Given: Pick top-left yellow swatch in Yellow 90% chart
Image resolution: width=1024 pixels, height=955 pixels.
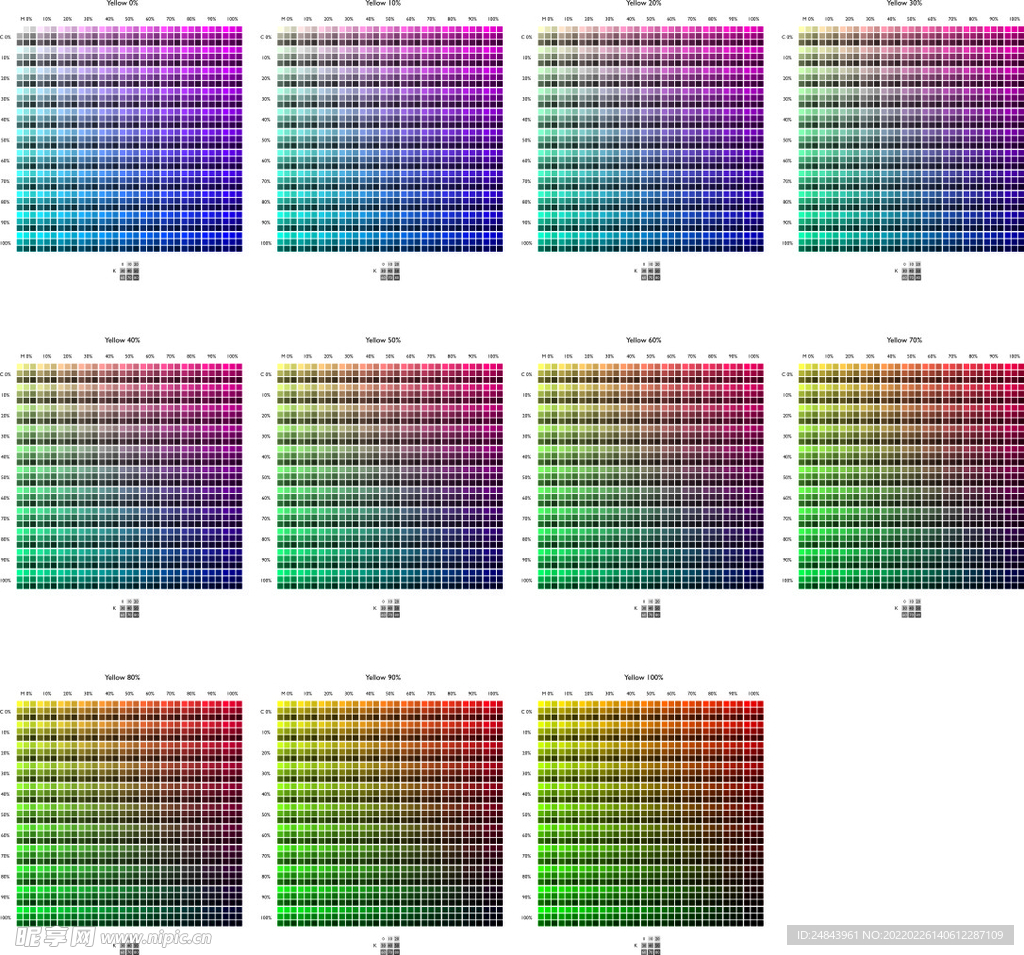Looking at the screenshot, I should [283, 705].
